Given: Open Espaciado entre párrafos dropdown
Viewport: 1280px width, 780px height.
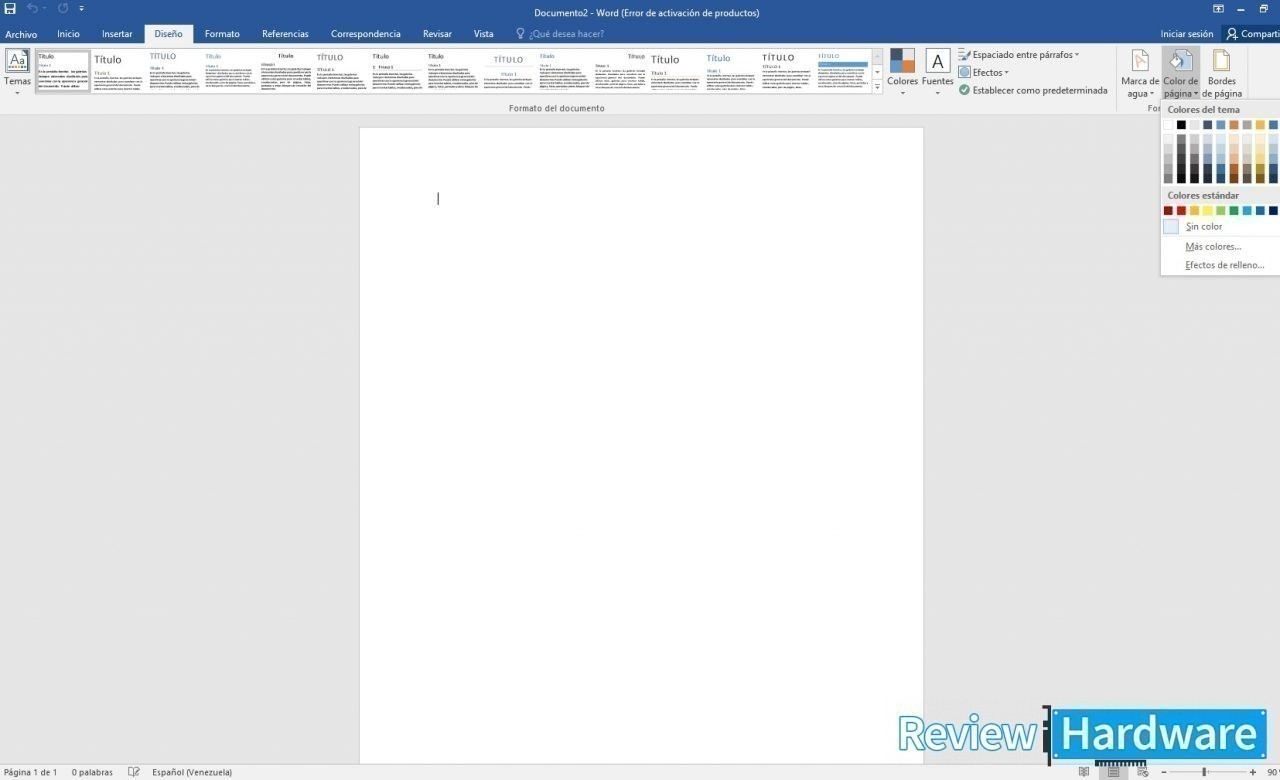Looking at the screenshot, I should click(x=1018, y=55).
